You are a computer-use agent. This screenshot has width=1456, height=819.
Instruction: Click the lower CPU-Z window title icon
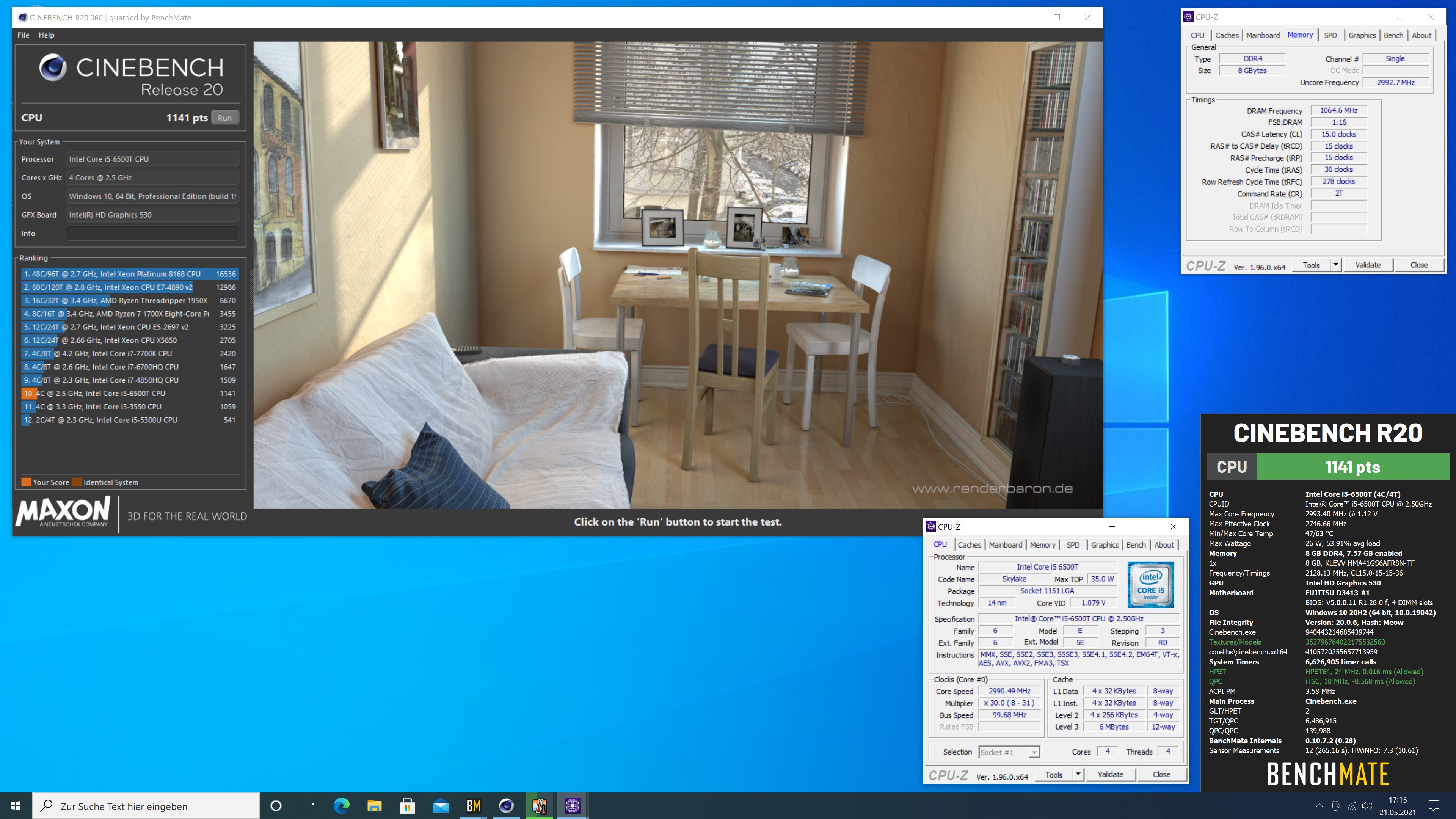[931, 526]
